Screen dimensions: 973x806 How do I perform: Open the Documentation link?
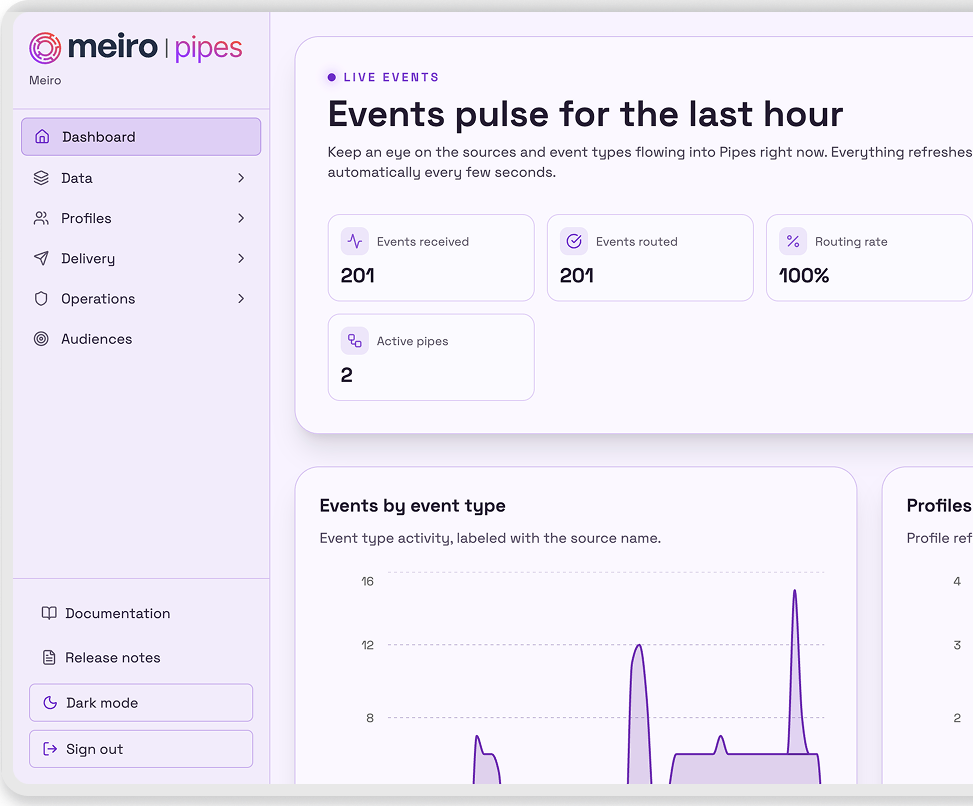point(141,613)
